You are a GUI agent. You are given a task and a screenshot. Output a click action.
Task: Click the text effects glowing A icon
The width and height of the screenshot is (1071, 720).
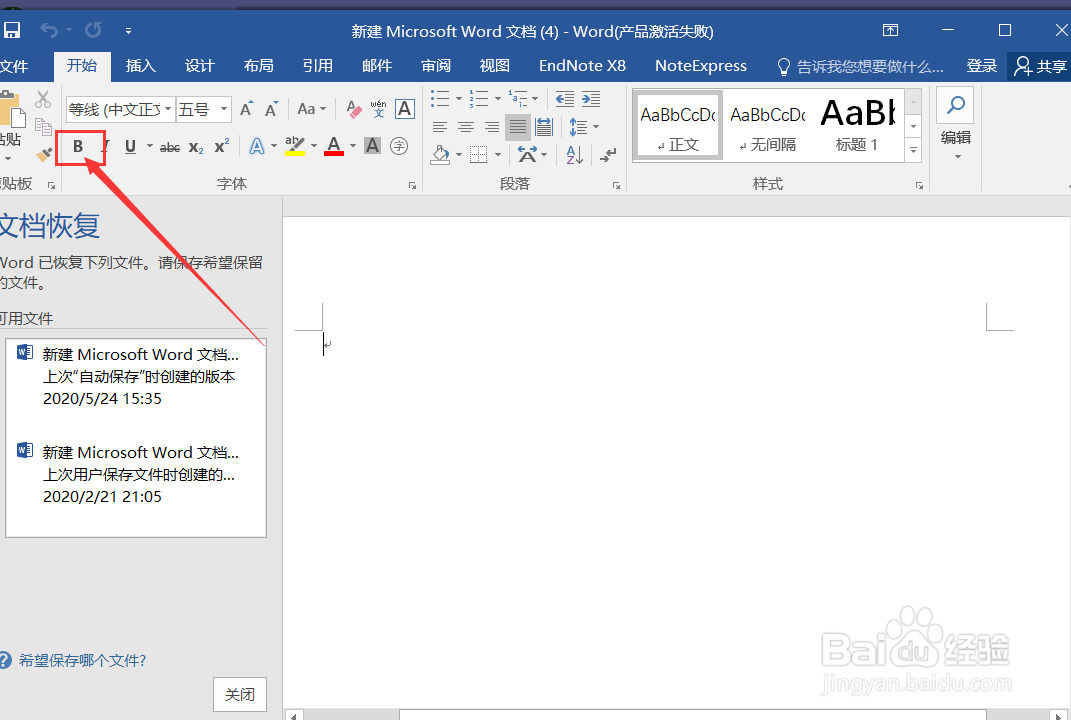(x=256, y=146)
